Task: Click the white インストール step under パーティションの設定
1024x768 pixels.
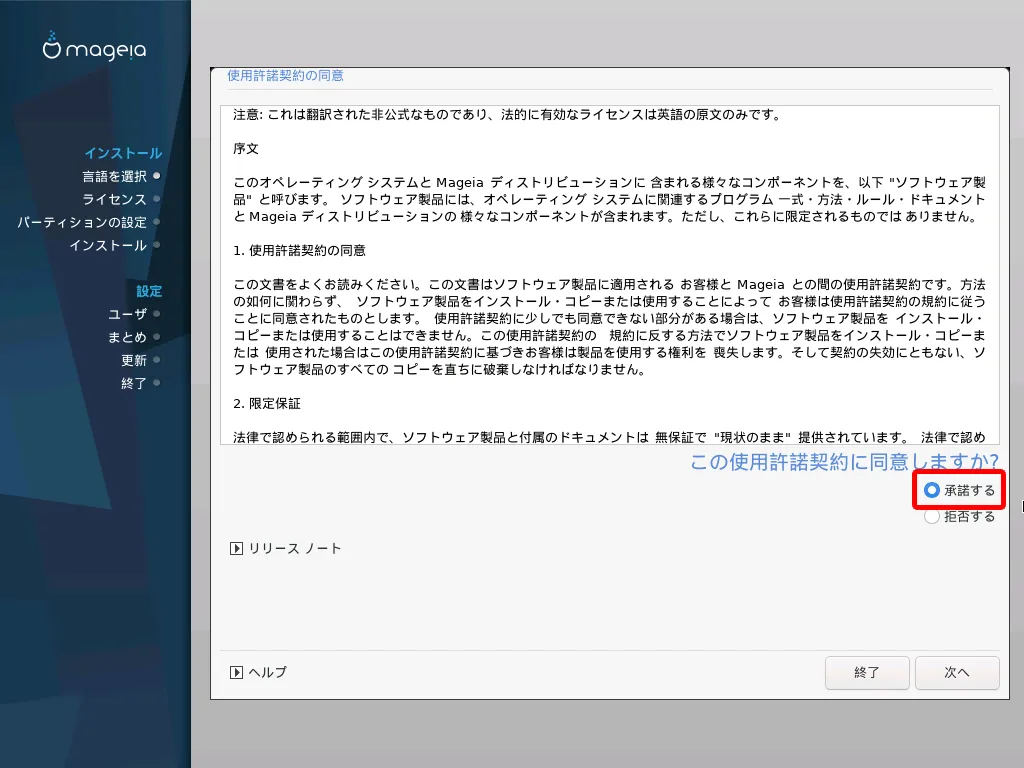Action: 108,245
